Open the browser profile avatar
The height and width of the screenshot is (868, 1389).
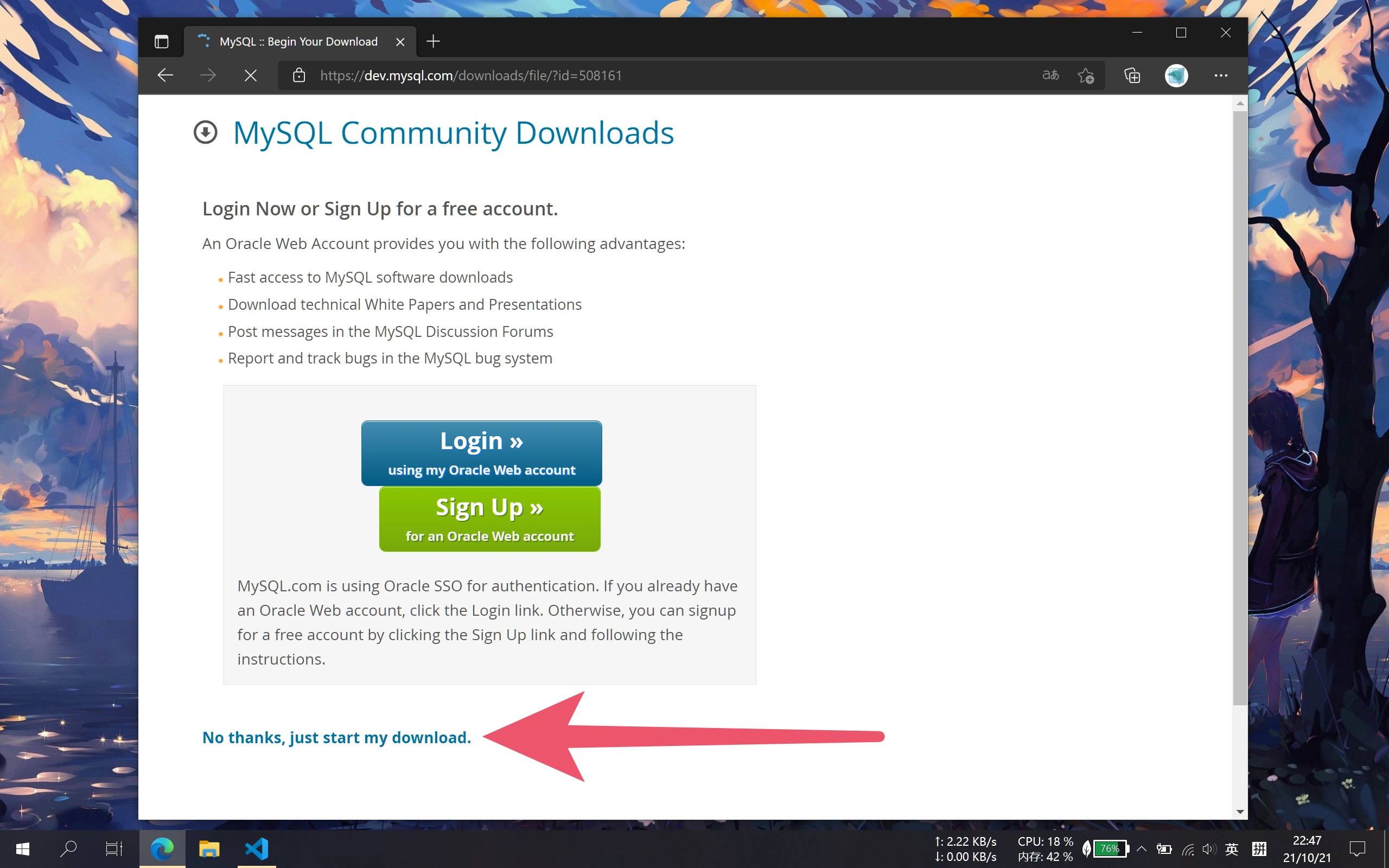pyautogui.click(x=1176, y=75)
